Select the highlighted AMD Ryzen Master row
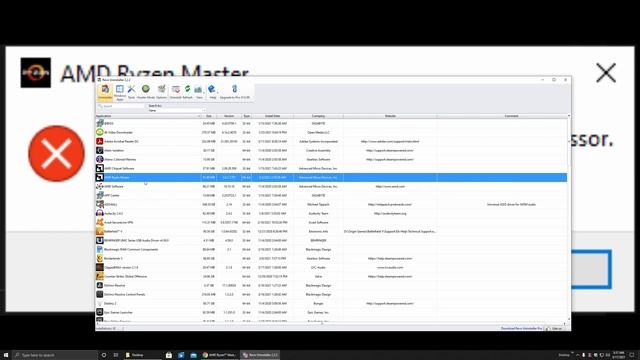The image size is (640, 360). [331, 177]
